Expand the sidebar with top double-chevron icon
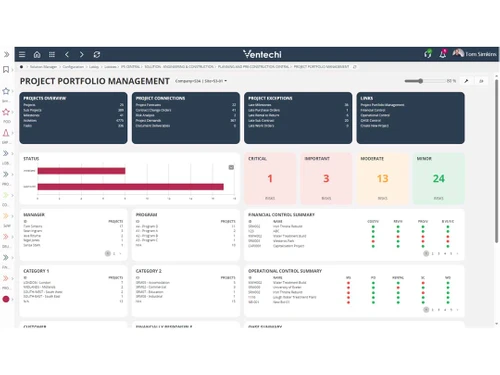Viewport: 500px width, 375px height. [6, 54]
